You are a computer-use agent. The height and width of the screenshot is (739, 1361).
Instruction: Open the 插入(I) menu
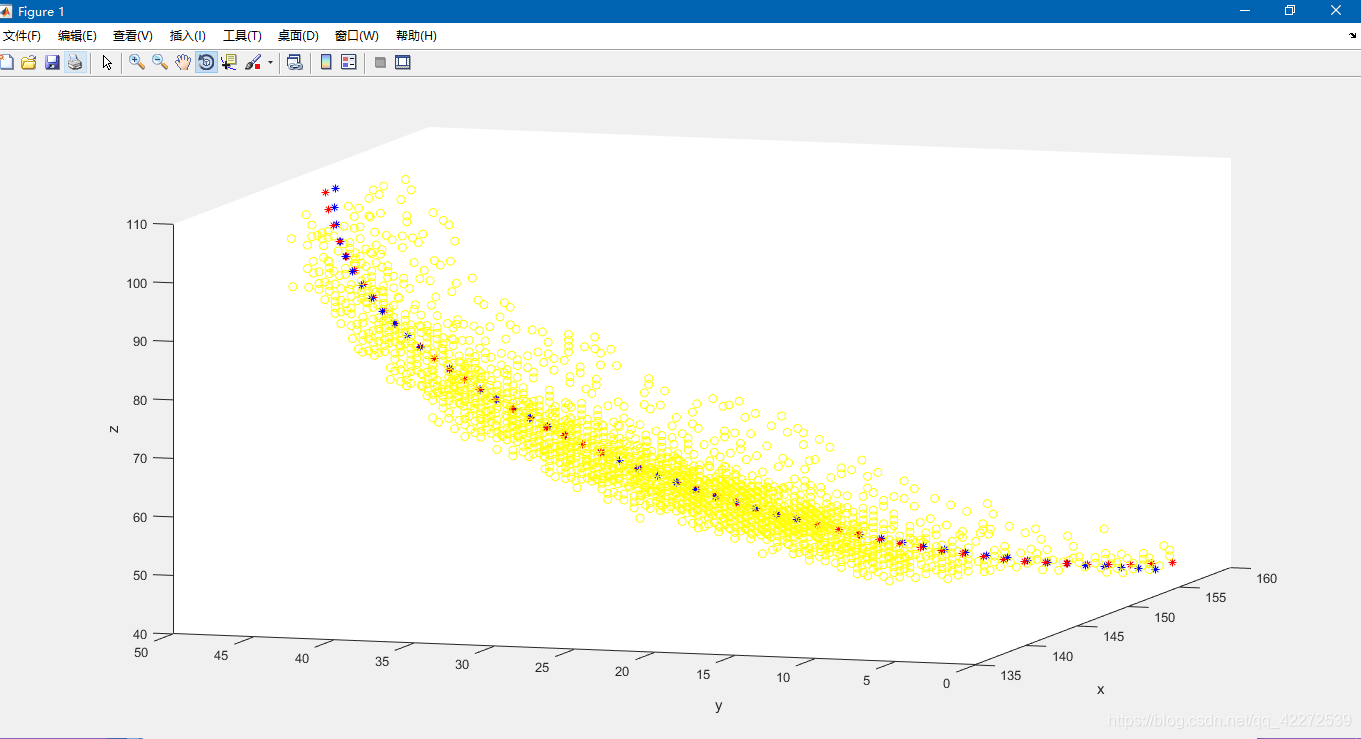tap(188, 36)
